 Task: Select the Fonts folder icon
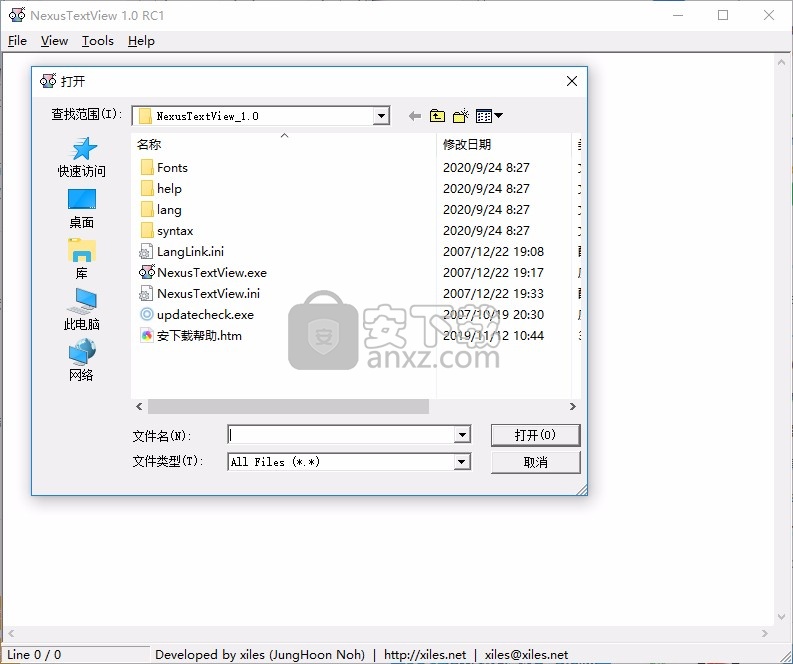tap(147, 167)
